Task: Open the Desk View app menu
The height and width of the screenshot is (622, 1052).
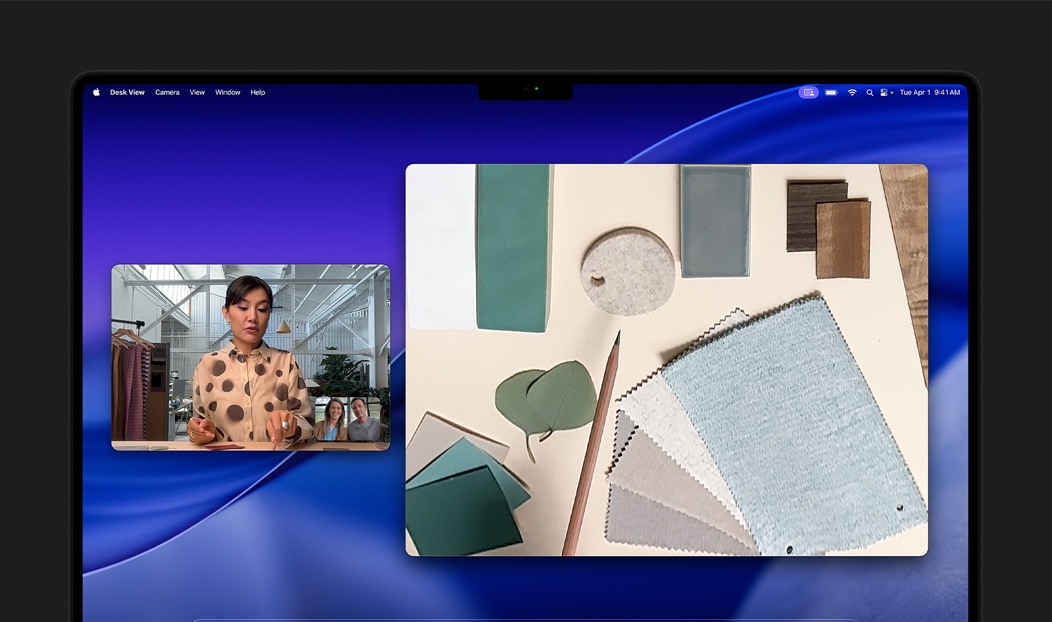Action: tap(128, 92)
